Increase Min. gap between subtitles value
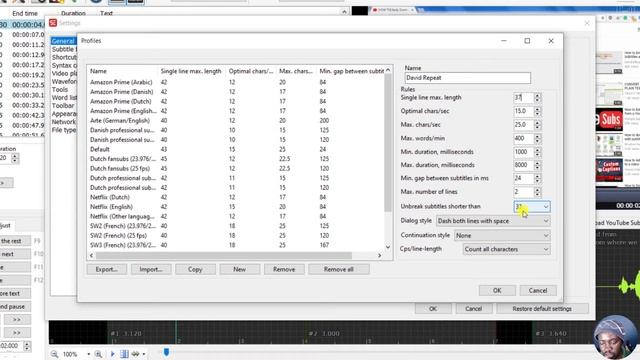The width and height of the screenshot is (640, 360). click(x=537, y=176)
